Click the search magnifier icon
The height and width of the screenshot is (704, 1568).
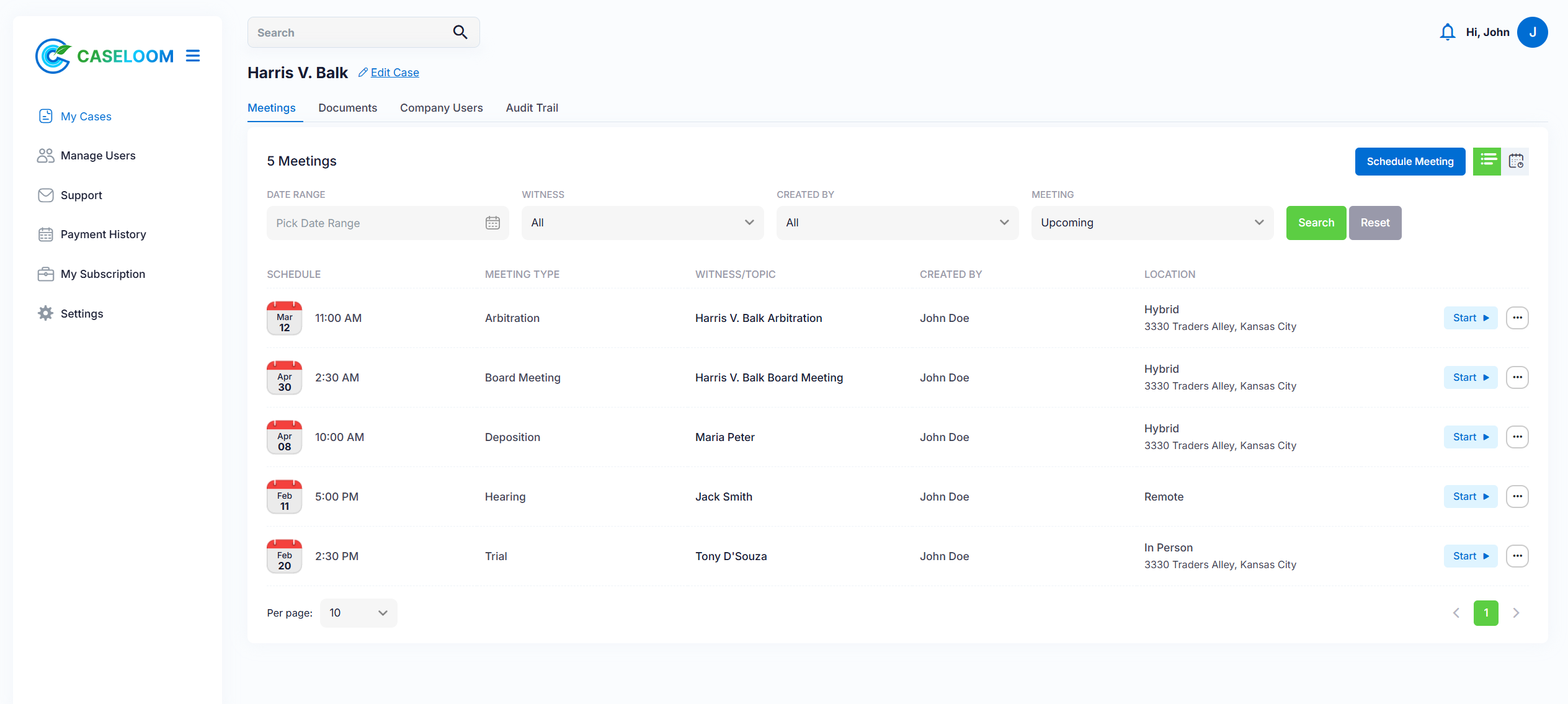click(x=460, y=32)
